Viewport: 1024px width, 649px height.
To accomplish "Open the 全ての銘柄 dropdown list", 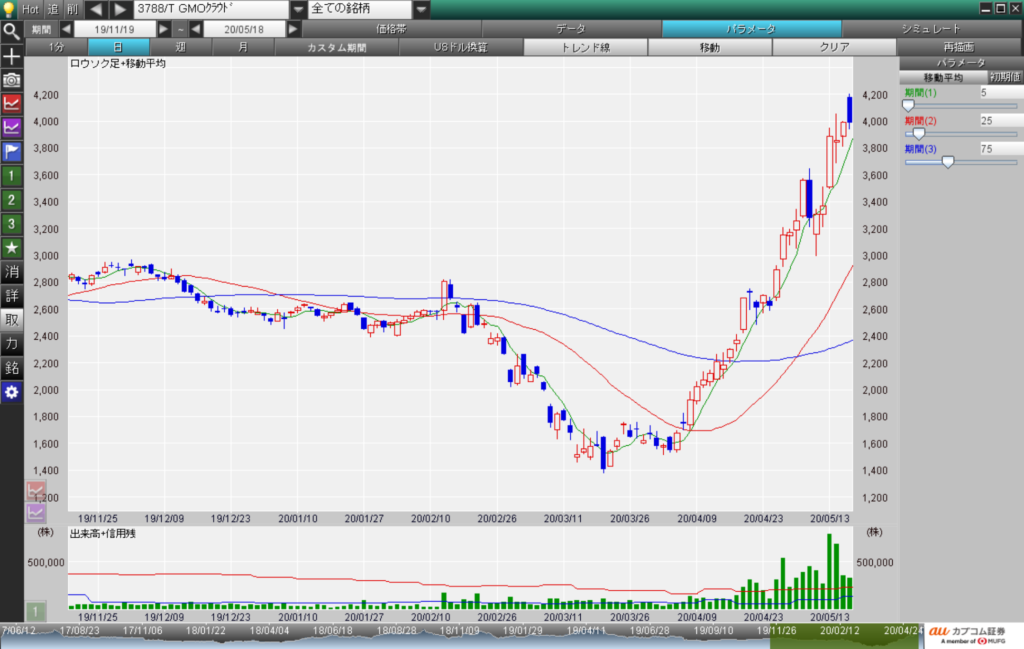I will (422, 9).
